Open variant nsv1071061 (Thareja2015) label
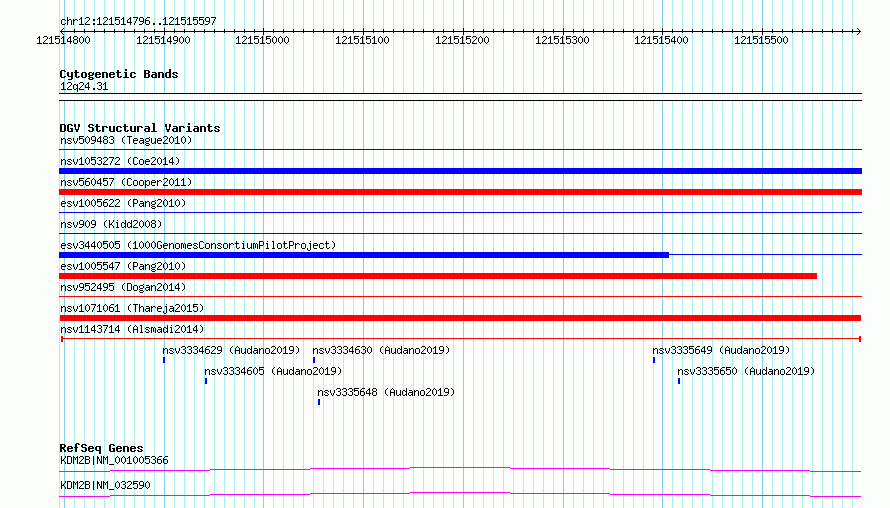Viewport: 890px width, 508px height. [132, 308]
